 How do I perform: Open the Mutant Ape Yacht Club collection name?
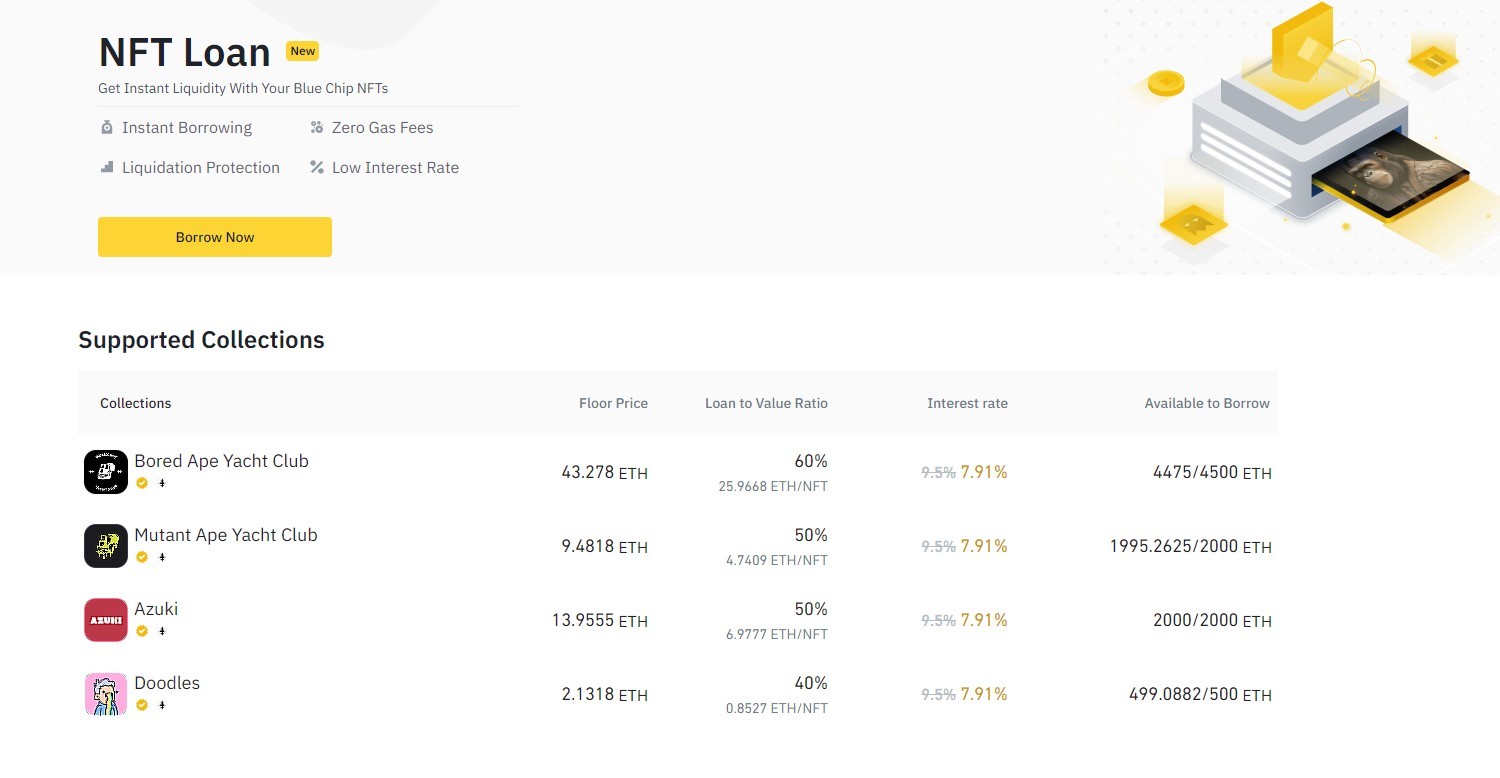pyautogui.click(x=226, y=535)
